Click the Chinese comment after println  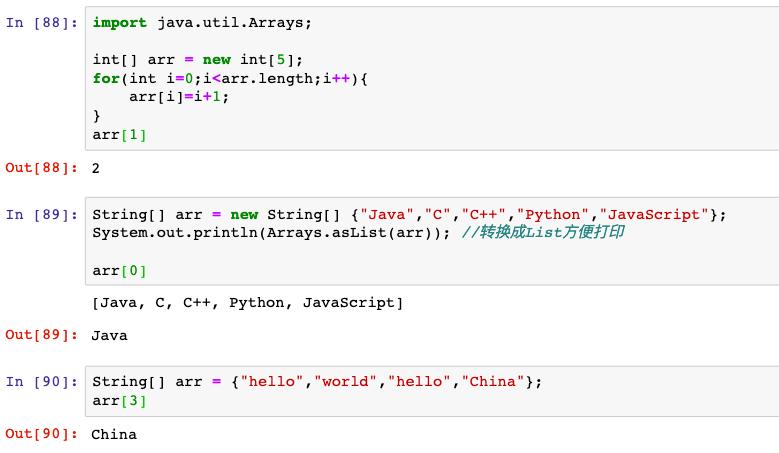pos(543,232)
